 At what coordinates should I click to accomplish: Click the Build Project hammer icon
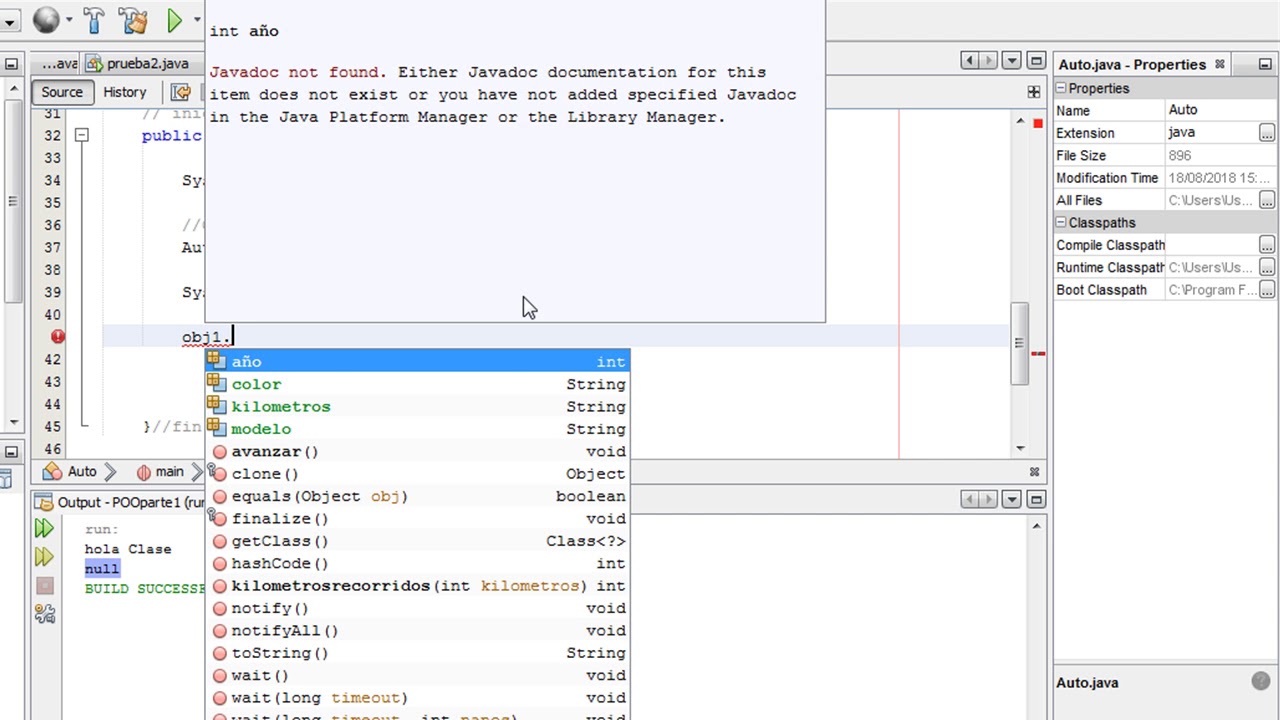pos(94,19)
